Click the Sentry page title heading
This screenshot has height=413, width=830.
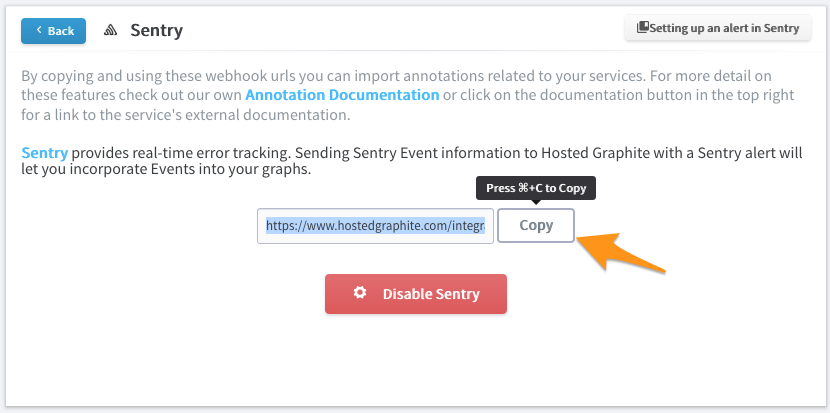coord(157,30)
